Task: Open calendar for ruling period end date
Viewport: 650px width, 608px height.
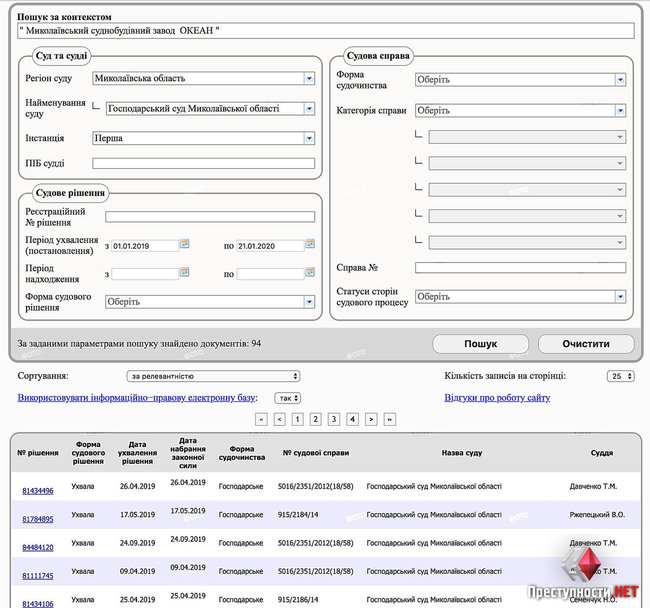Action: 310,244
